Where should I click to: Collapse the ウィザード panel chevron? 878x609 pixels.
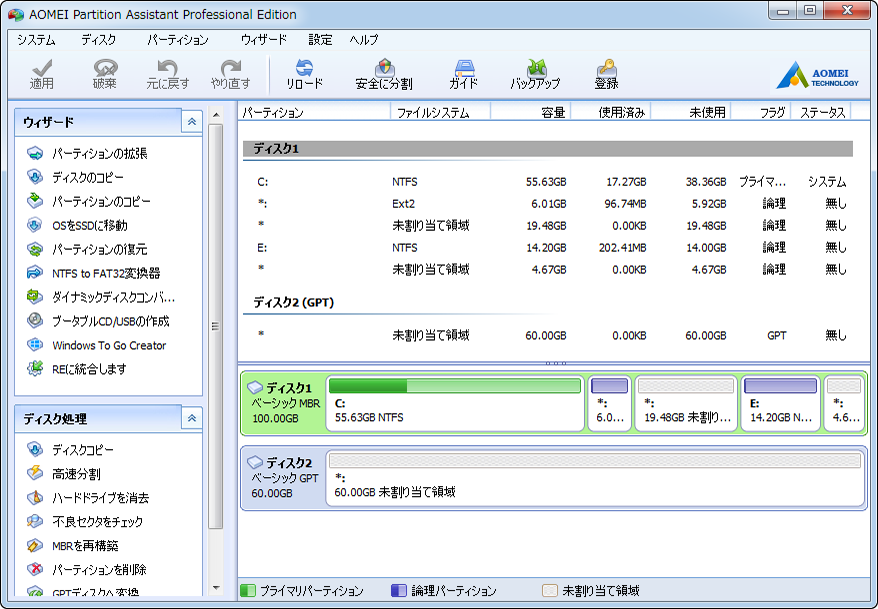click(x=192, y=121)
